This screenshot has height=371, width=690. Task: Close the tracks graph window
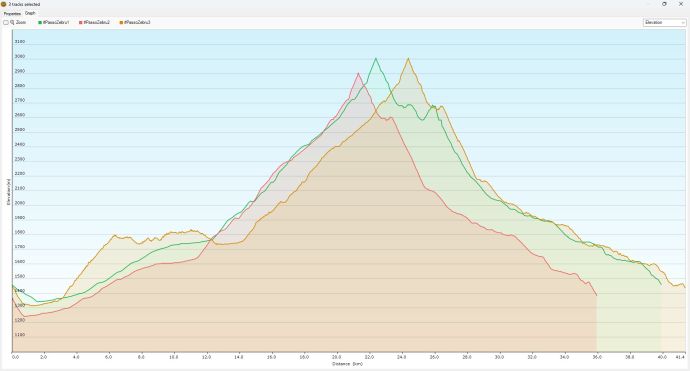(681, 4)
